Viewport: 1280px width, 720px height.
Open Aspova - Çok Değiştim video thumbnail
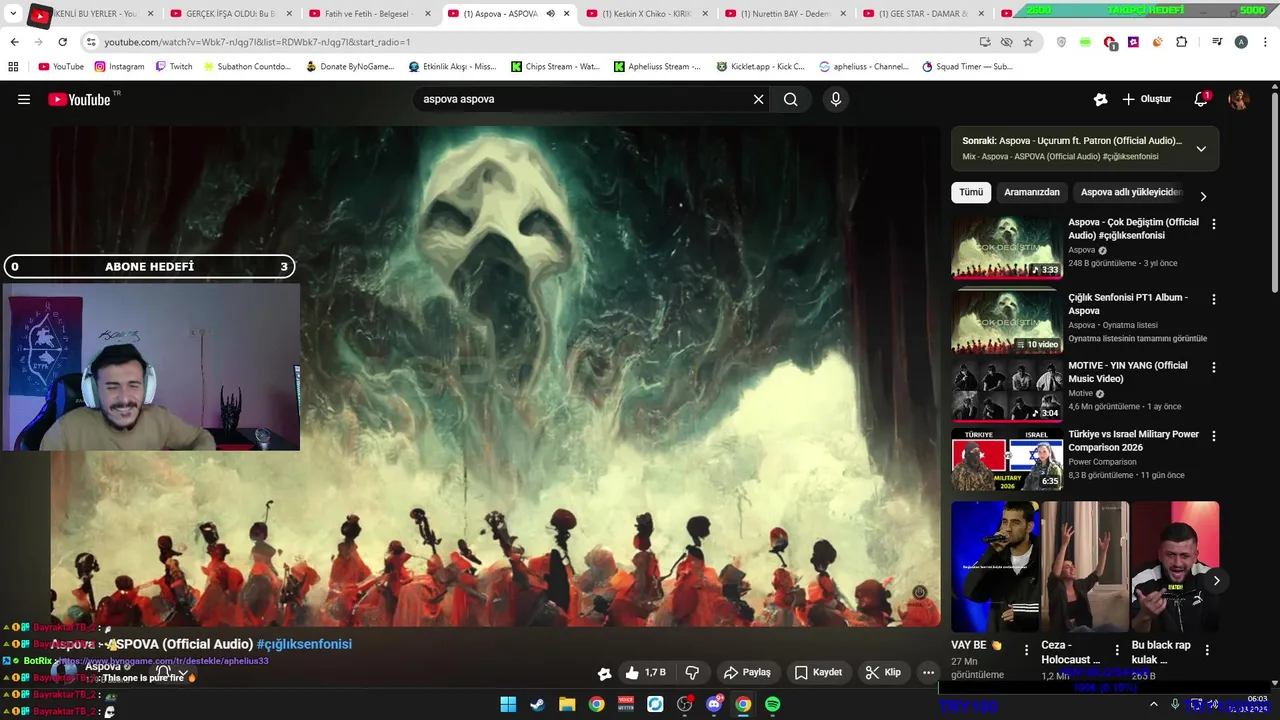coord(1006,248)
